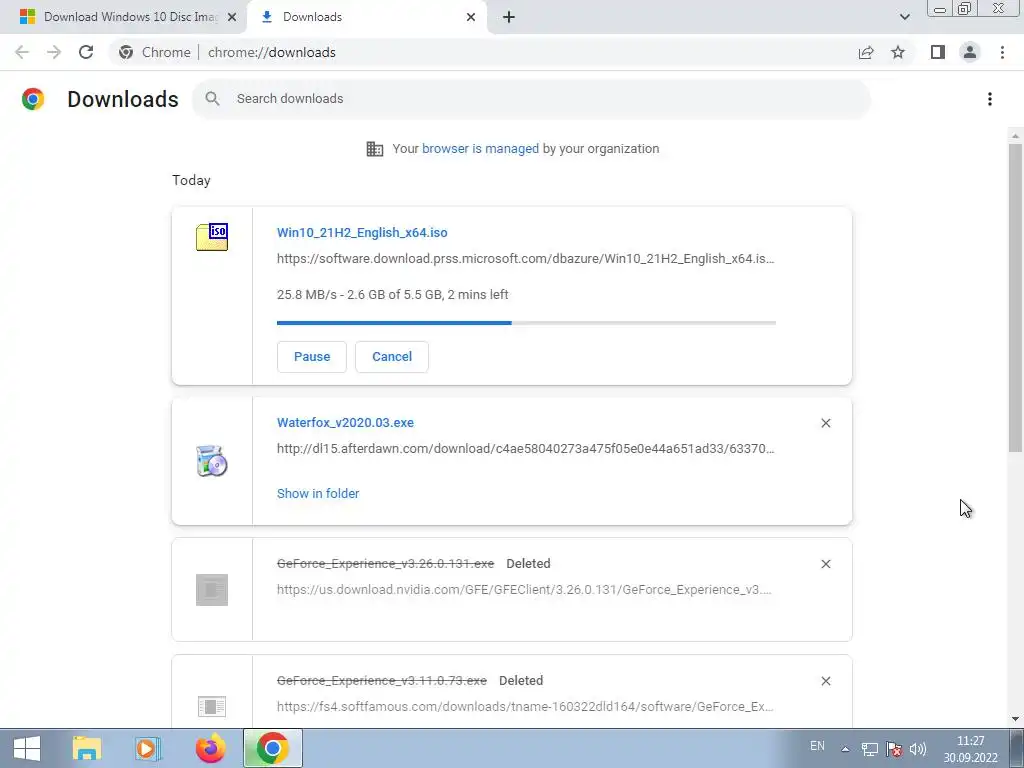Click the browser forward arrow
The height and width of the screenshot is (768, 1024).
(54, 52)
